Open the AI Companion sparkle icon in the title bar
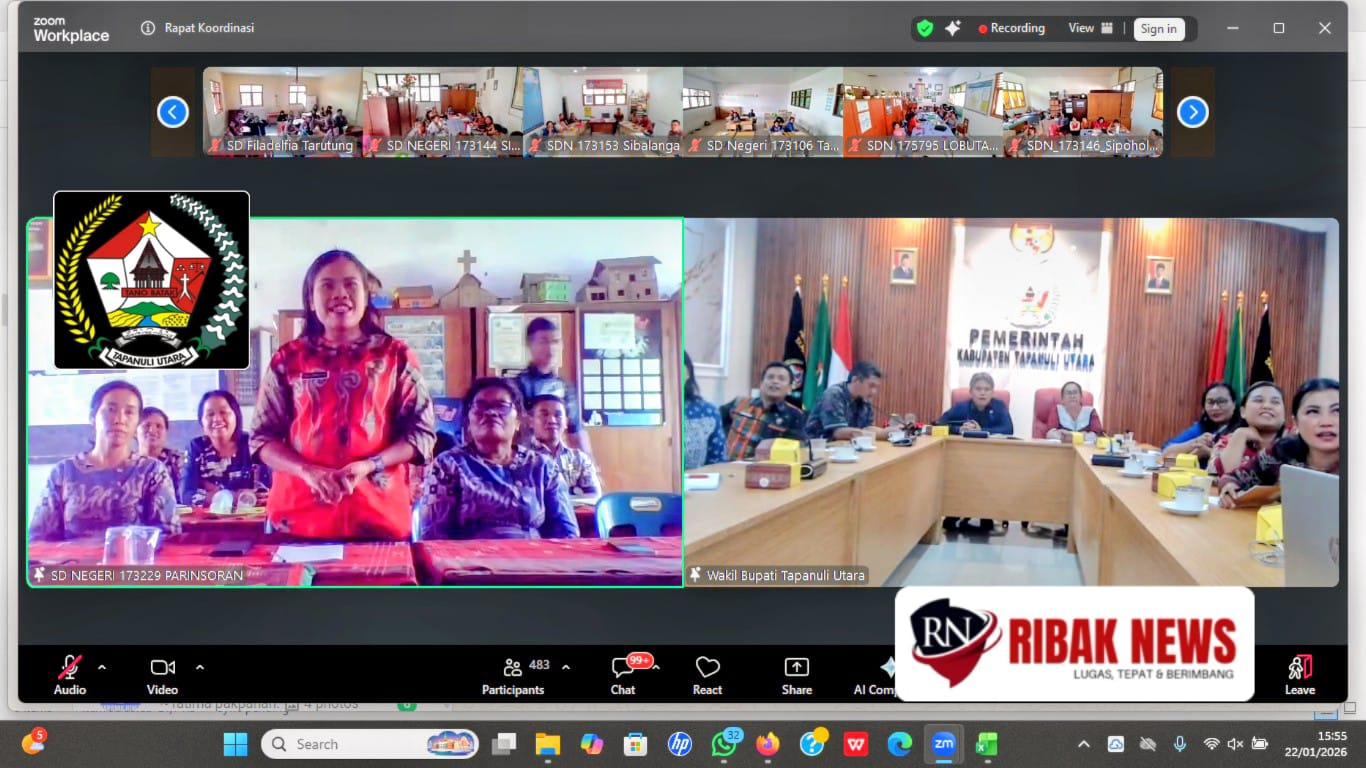Screen dimensions: 1366x768 click(952, 28)
